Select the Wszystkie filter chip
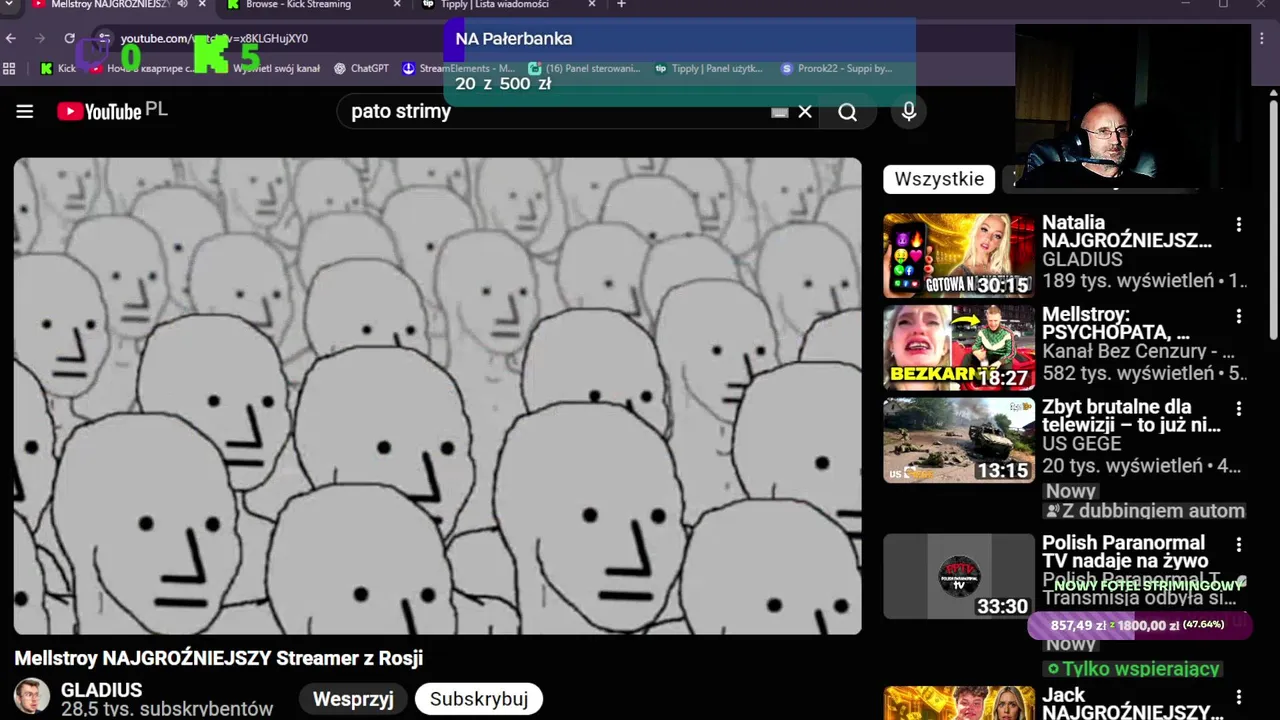The width and height of the screenshot is (1280, 720). [939, 179]
